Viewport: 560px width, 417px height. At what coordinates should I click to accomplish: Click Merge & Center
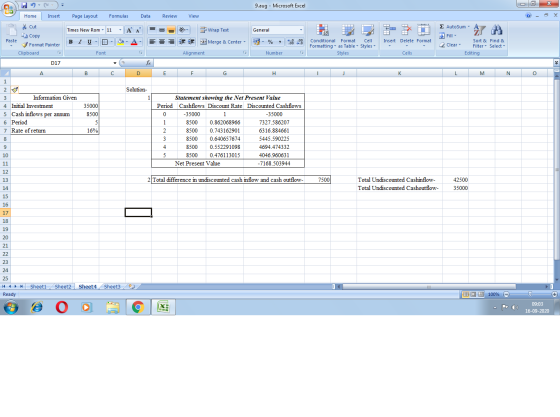[x=220, y=42]
